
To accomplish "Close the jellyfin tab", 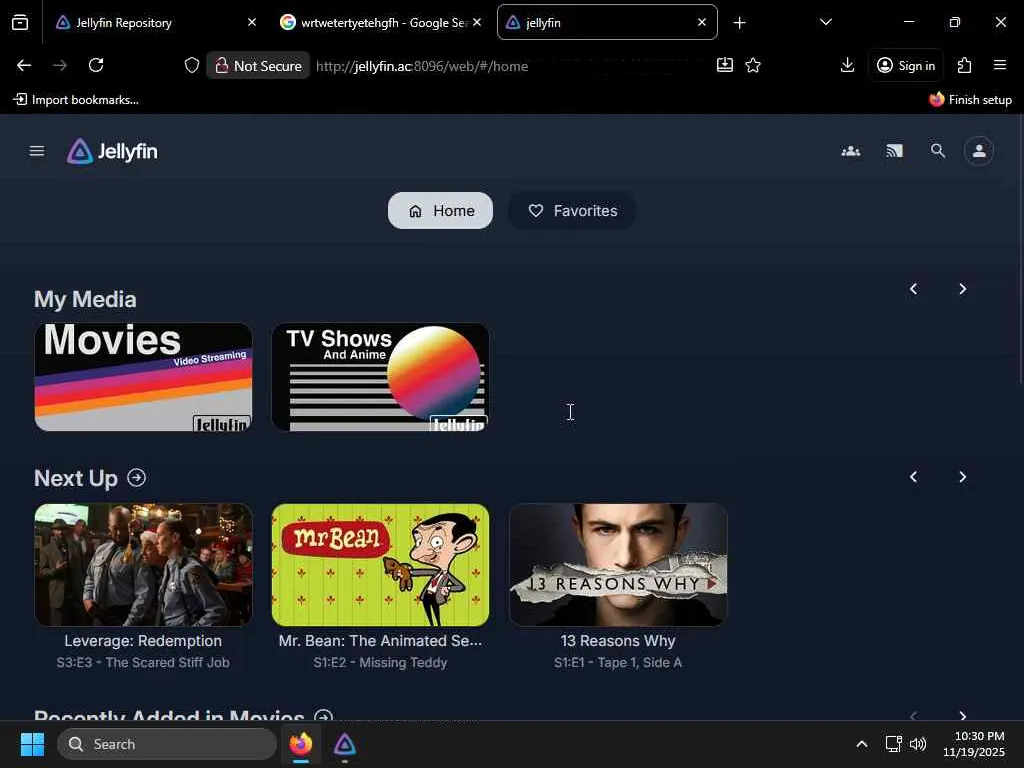I will click(x=702, y=22).
